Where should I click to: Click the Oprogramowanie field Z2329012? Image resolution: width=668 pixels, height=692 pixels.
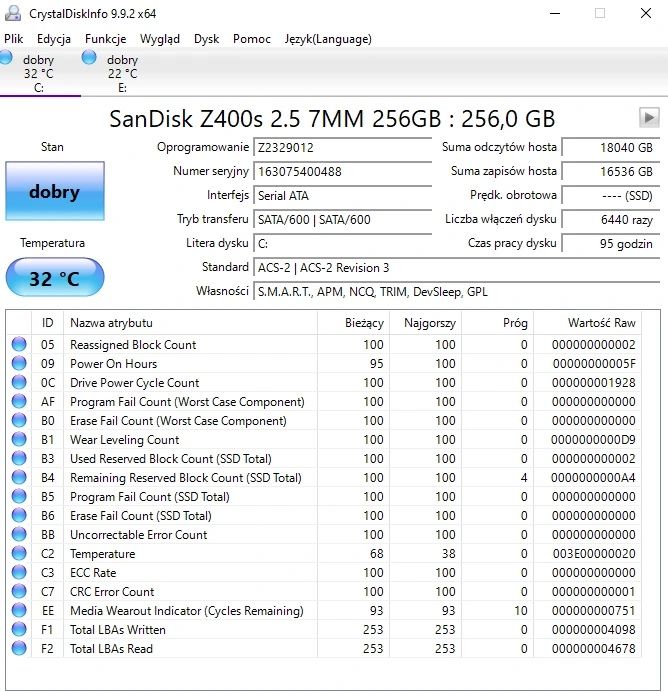(x=342, y=147)
